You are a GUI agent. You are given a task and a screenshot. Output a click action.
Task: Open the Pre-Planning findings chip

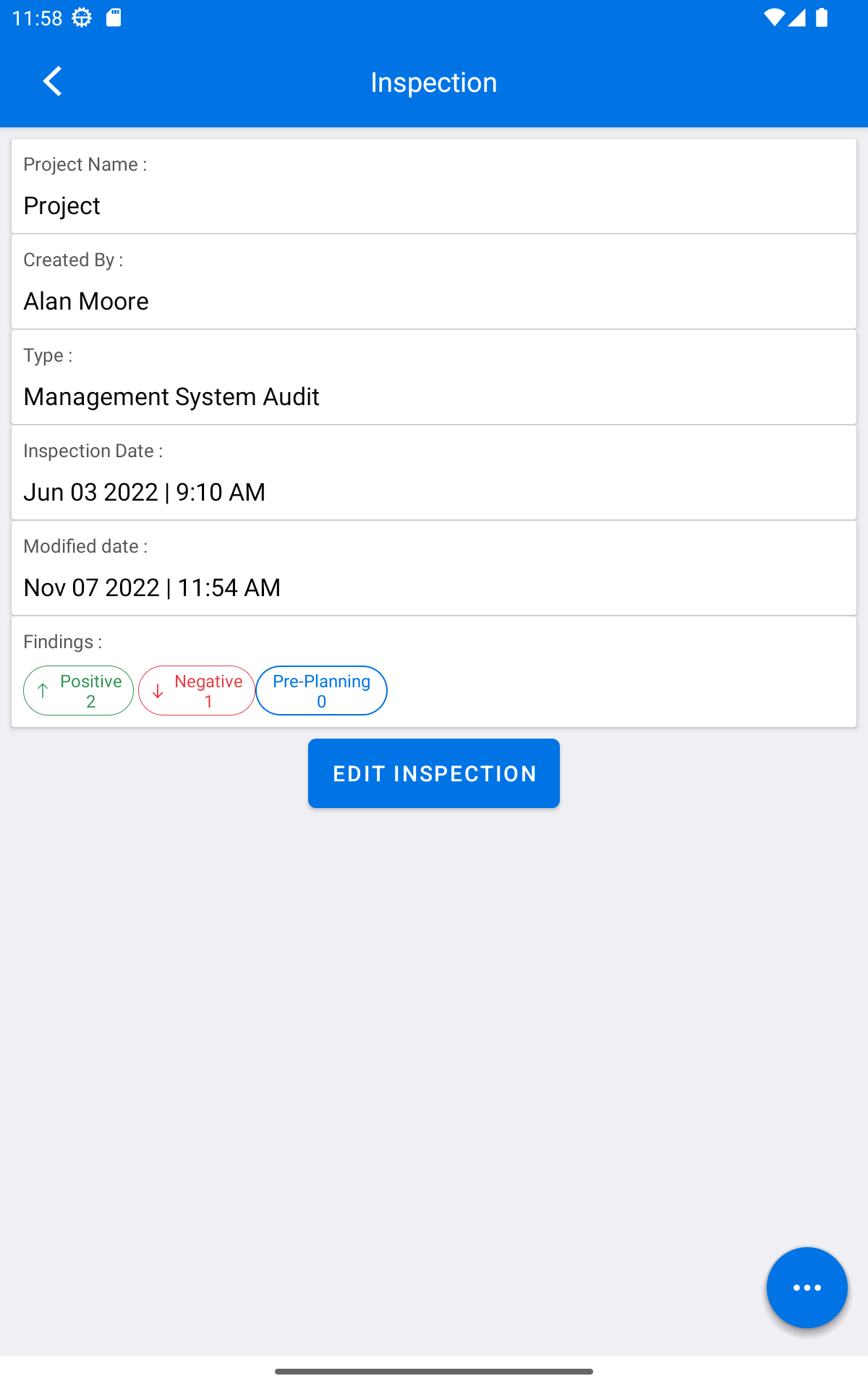[322, 691]
